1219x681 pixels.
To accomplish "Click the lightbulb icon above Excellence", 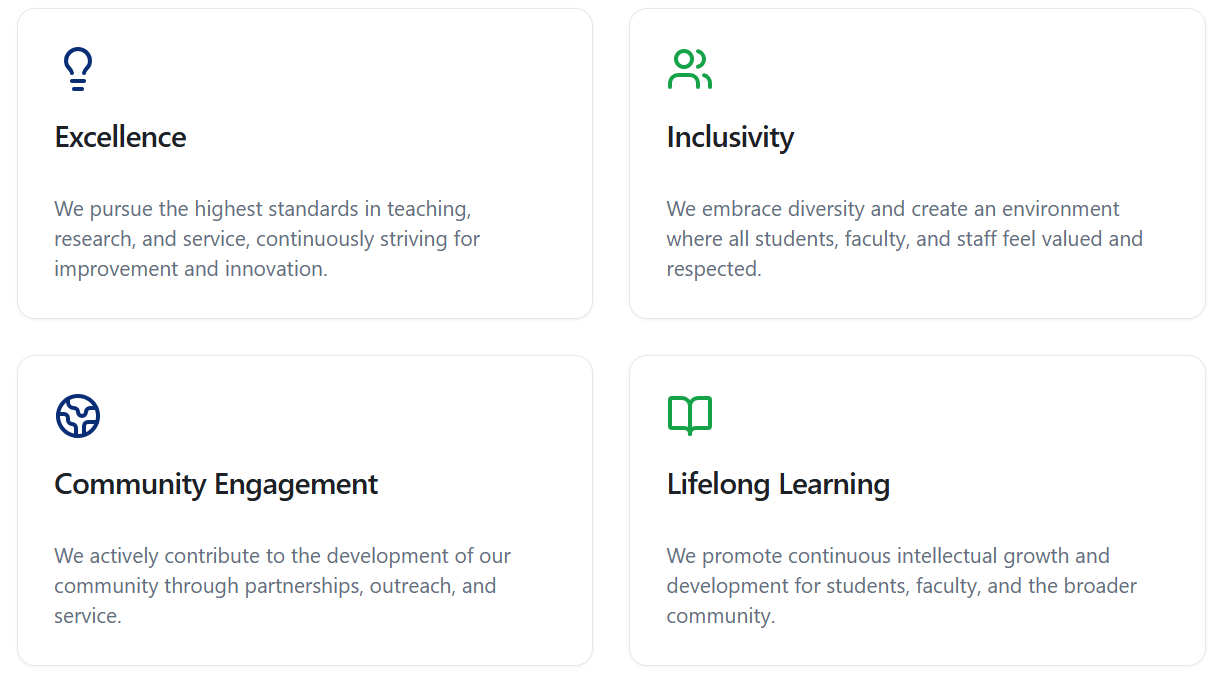I will coord(78,69).
